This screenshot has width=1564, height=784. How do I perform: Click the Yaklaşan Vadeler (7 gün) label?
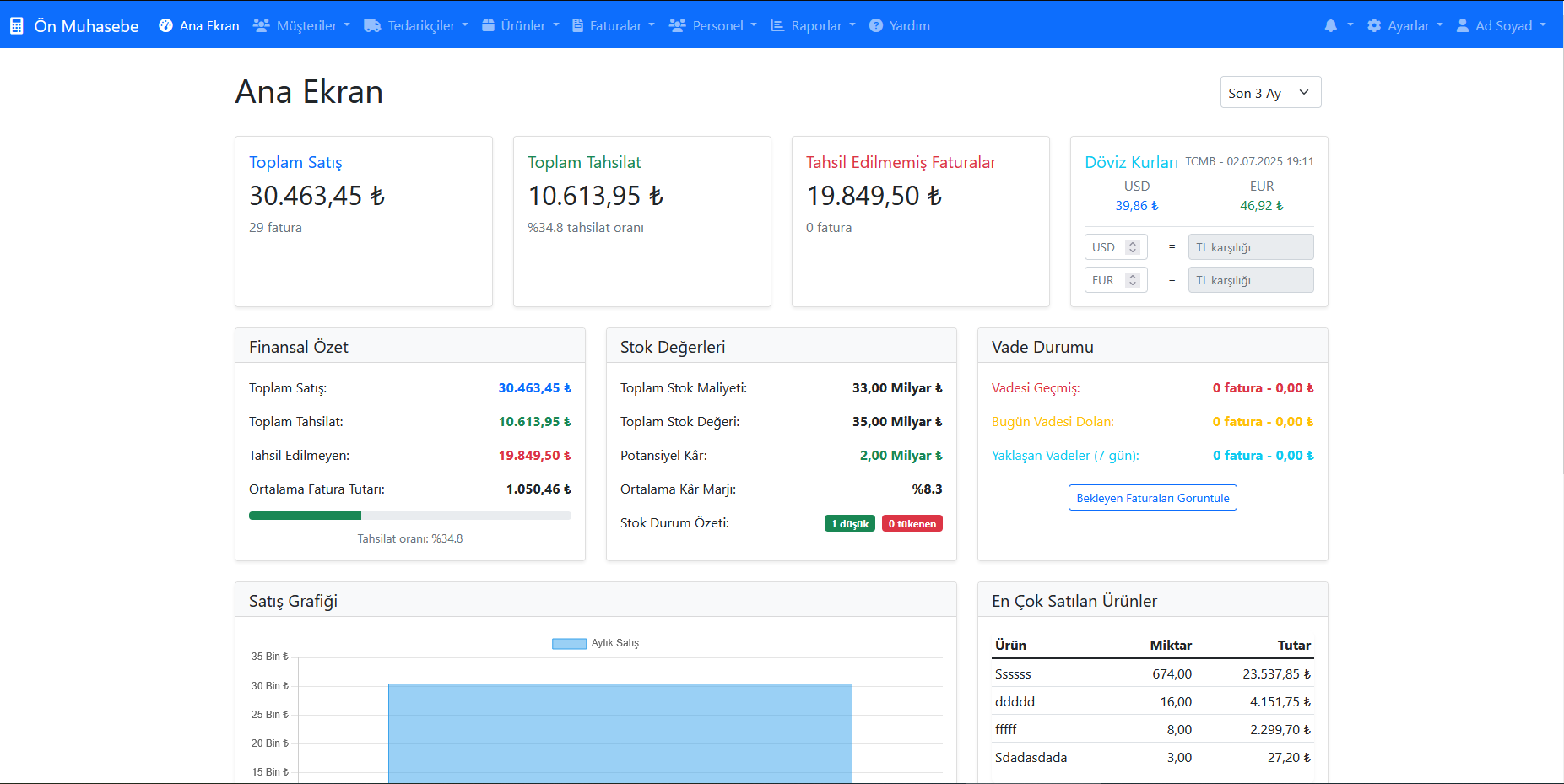tap(1065, 456)
